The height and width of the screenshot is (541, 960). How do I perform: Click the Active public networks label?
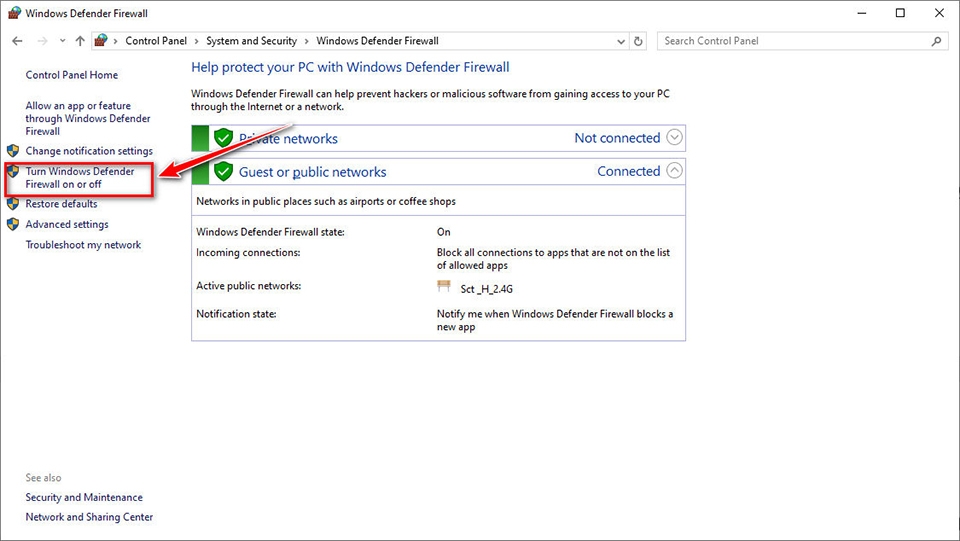249,286
